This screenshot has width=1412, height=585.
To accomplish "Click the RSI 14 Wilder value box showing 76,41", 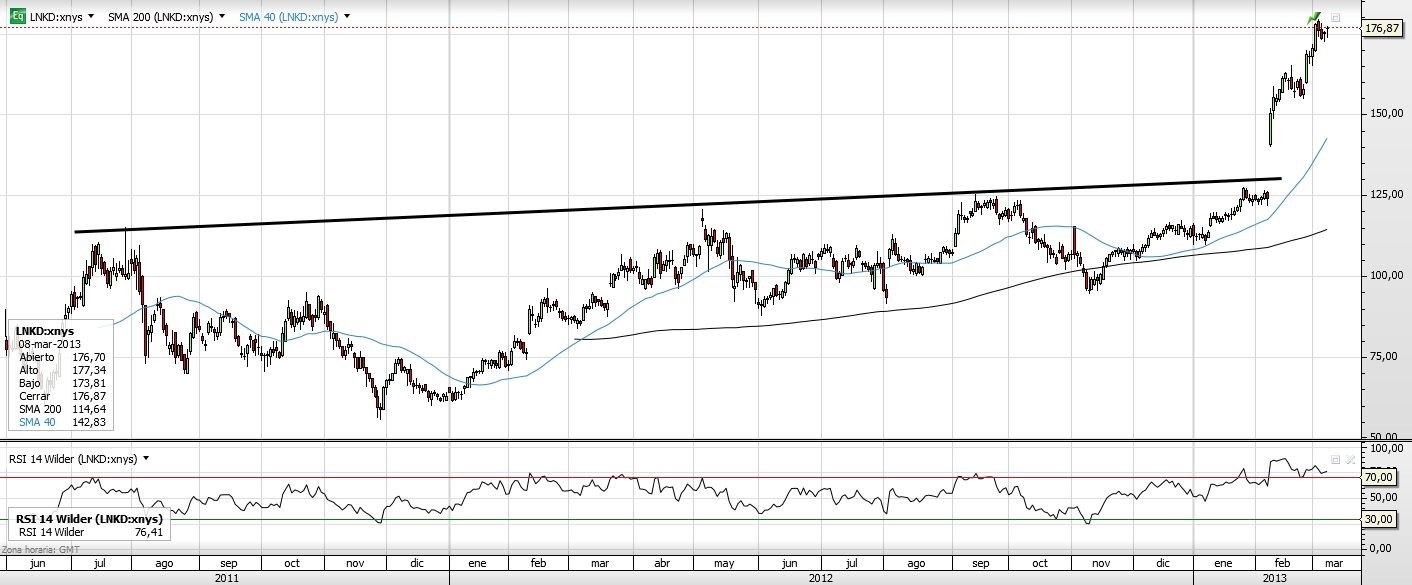I will (90, 526).
